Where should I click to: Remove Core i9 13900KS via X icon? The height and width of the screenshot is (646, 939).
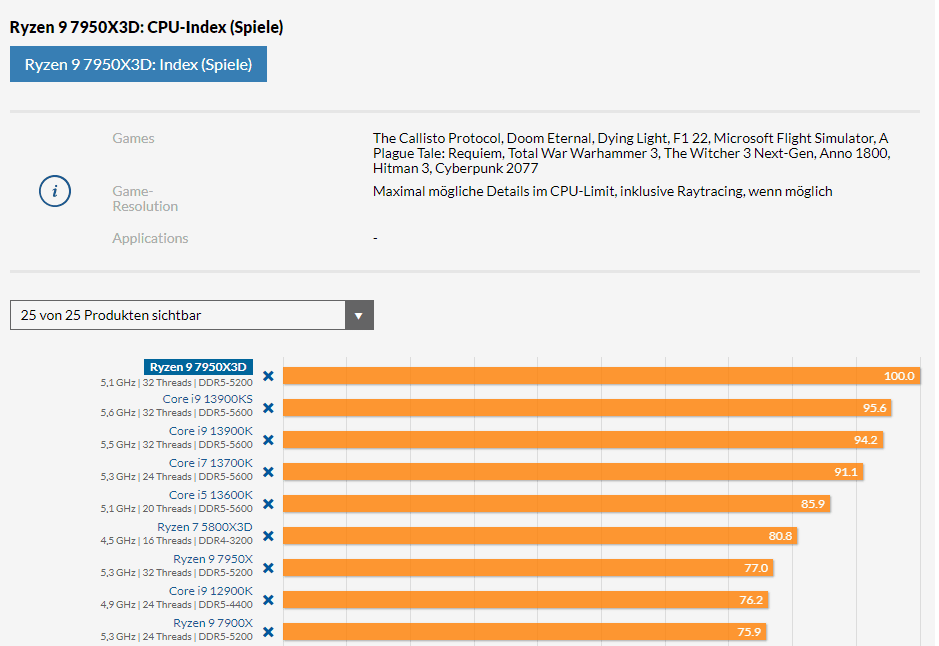pos(268,408)
